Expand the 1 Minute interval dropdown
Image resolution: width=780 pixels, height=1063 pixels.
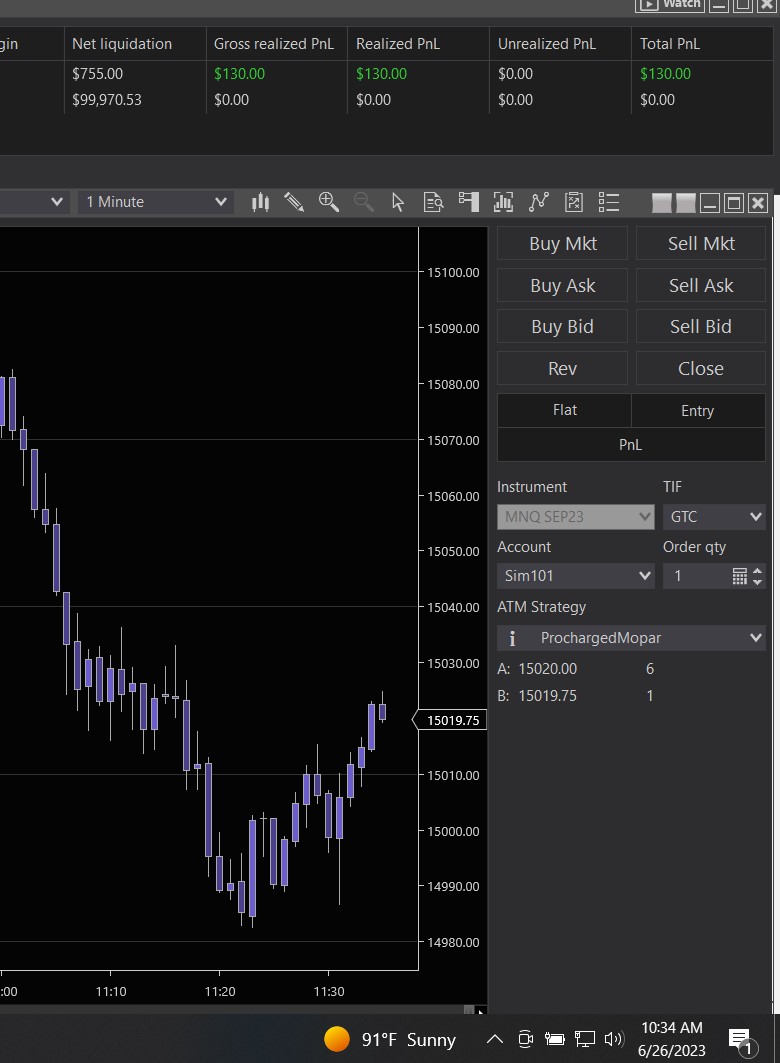pyautogui.click(x=156, y=202)
